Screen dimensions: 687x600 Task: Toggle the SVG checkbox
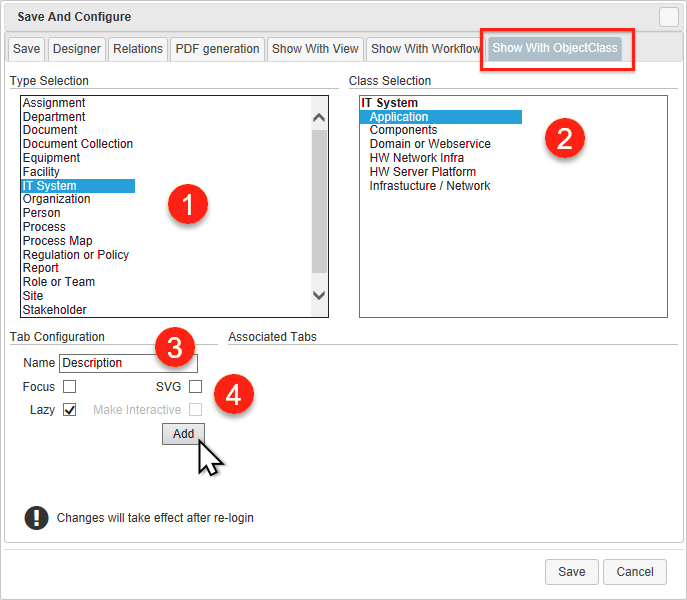click(195, 386)
